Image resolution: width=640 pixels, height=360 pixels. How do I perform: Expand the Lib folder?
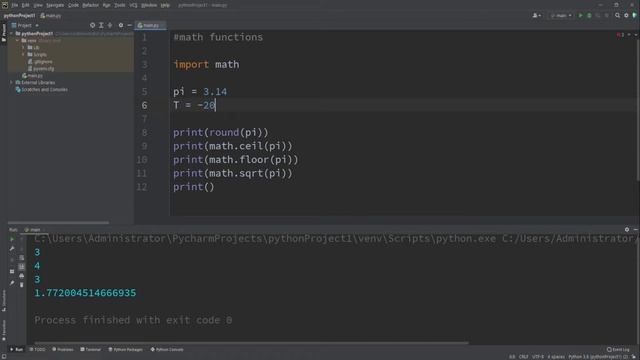[23, 47]
